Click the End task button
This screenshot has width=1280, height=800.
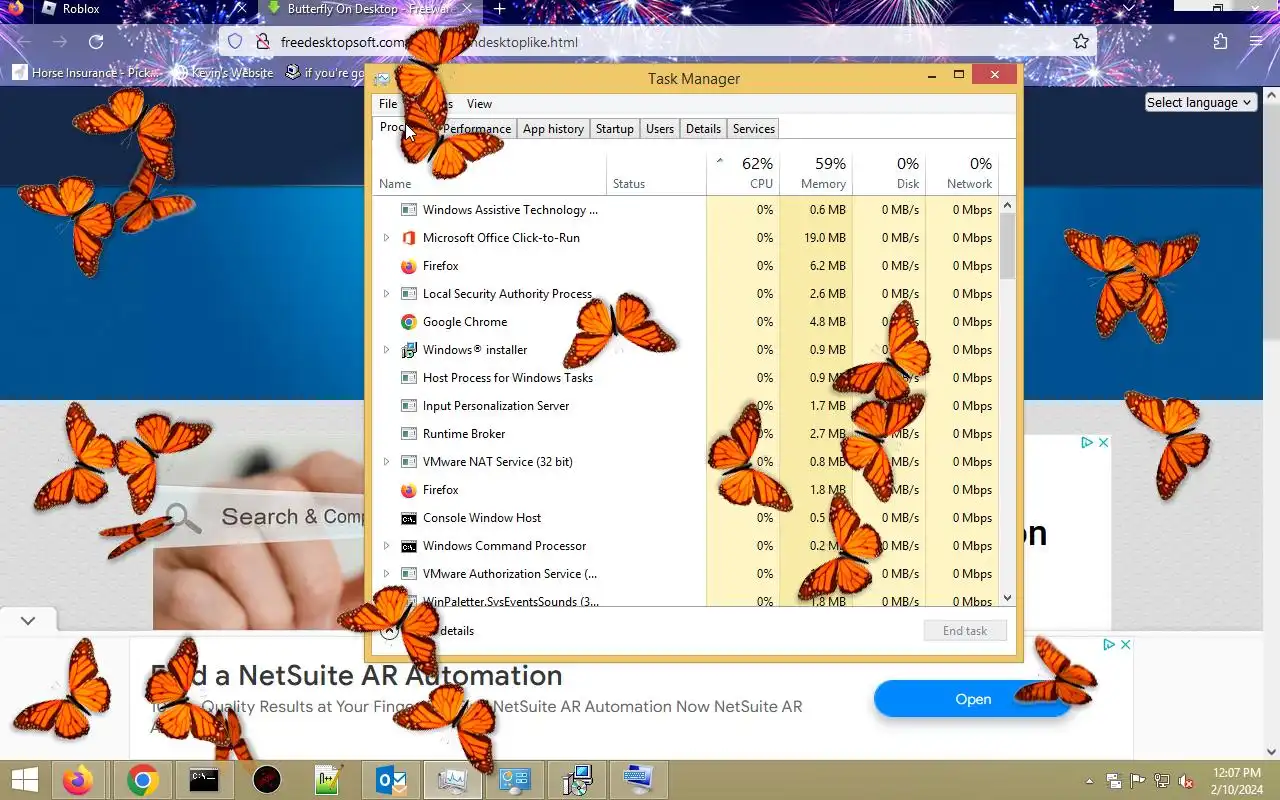[x=965, y=631]
